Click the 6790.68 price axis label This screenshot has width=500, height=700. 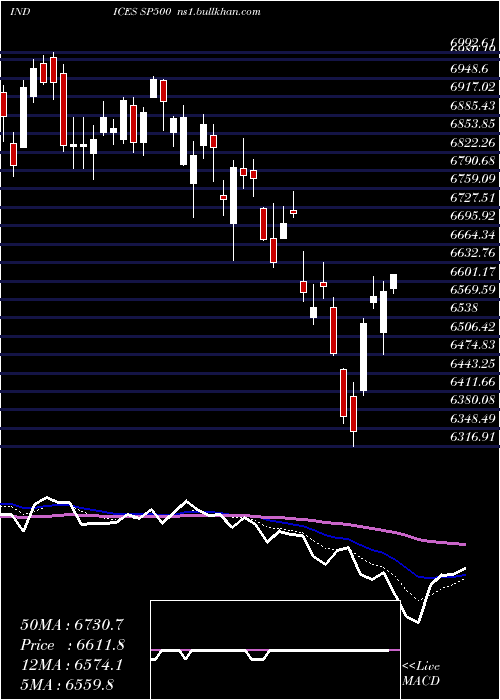(x=473, y=162)
